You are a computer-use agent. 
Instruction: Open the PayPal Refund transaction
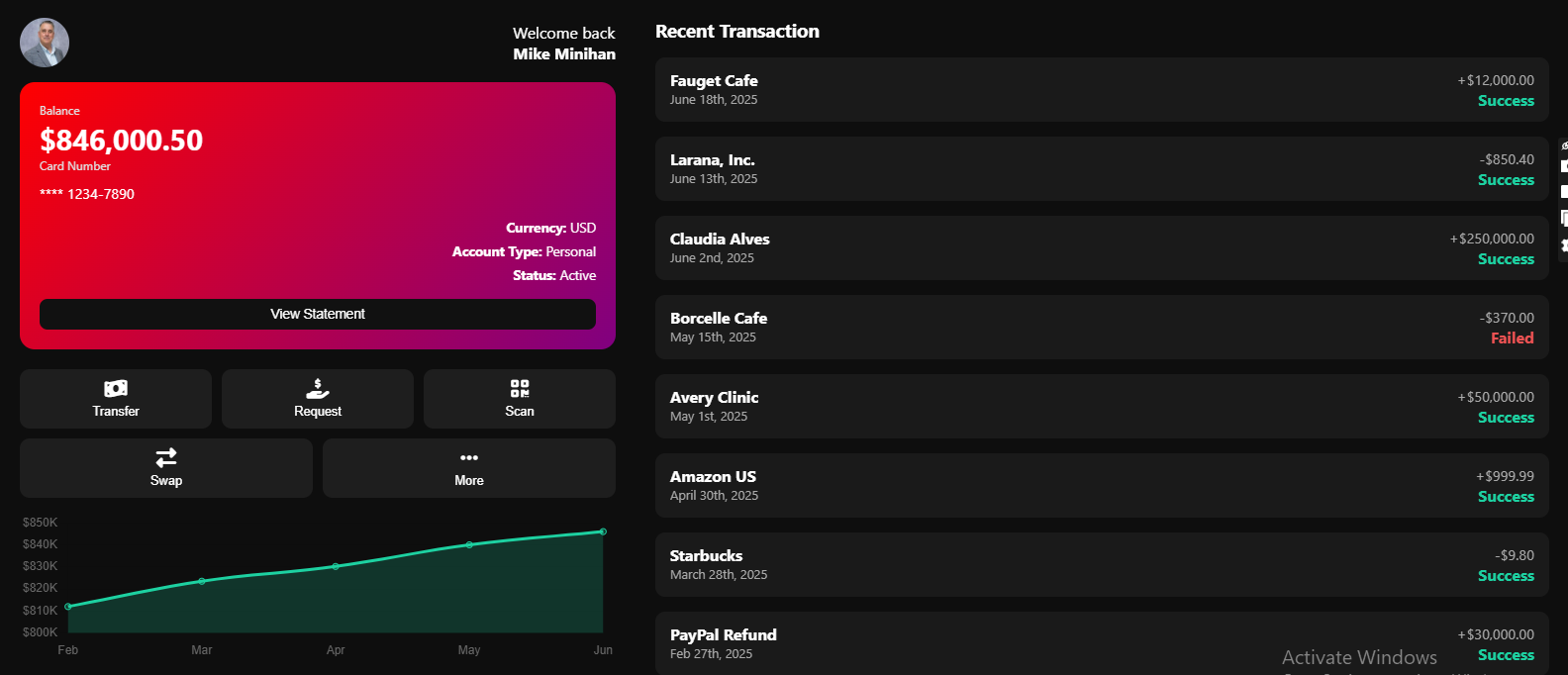tap(1102, 643)
